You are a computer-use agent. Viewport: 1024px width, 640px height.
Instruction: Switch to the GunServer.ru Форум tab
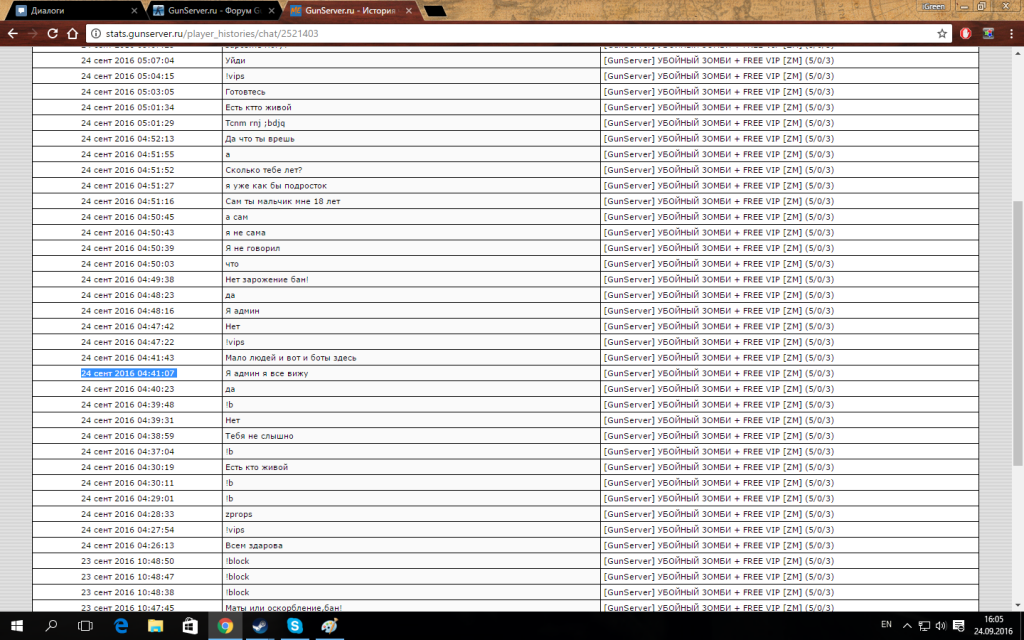pyautogui.click(x=207, y=11)
